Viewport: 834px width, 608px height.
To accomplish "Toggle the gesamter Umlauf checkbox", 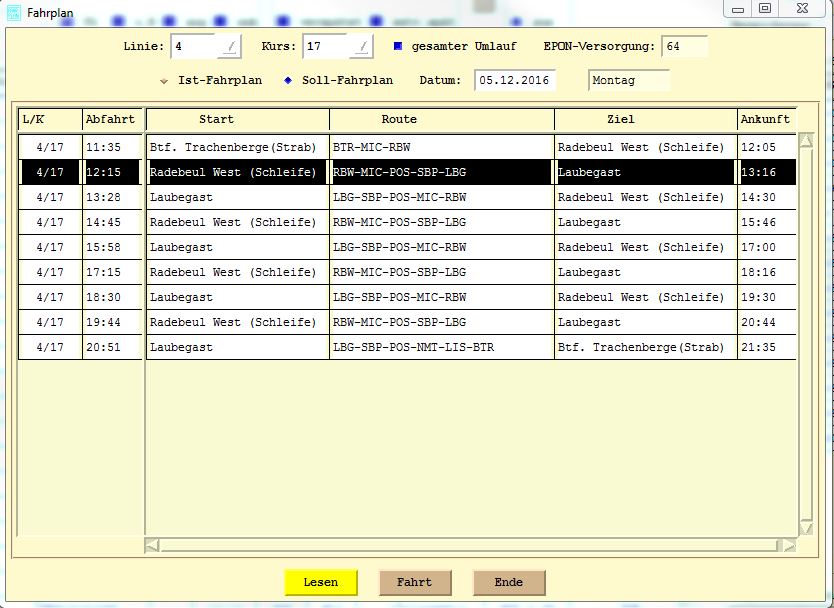I will point(397,46).
